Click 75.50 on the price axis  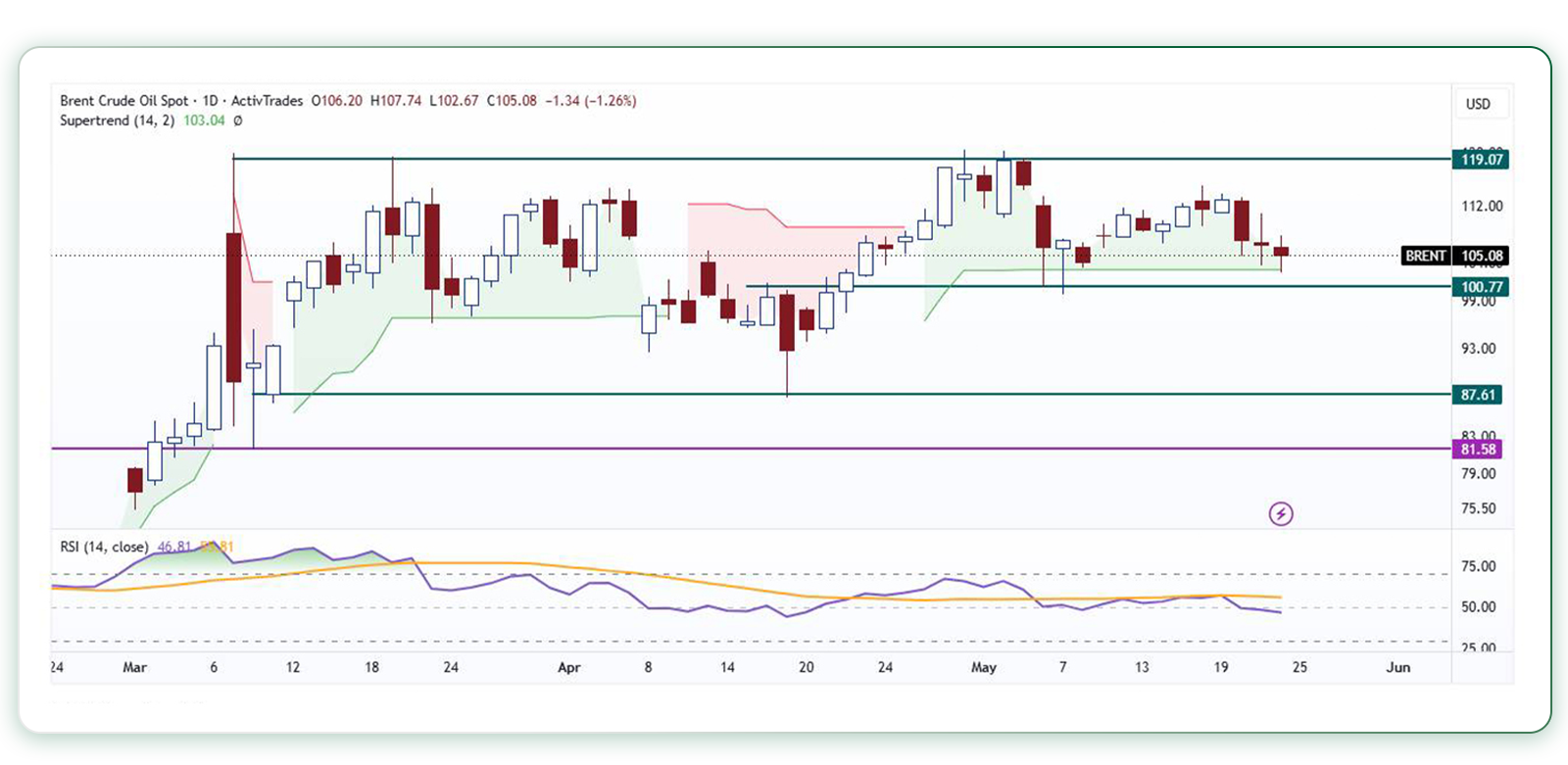point(1479,508)
